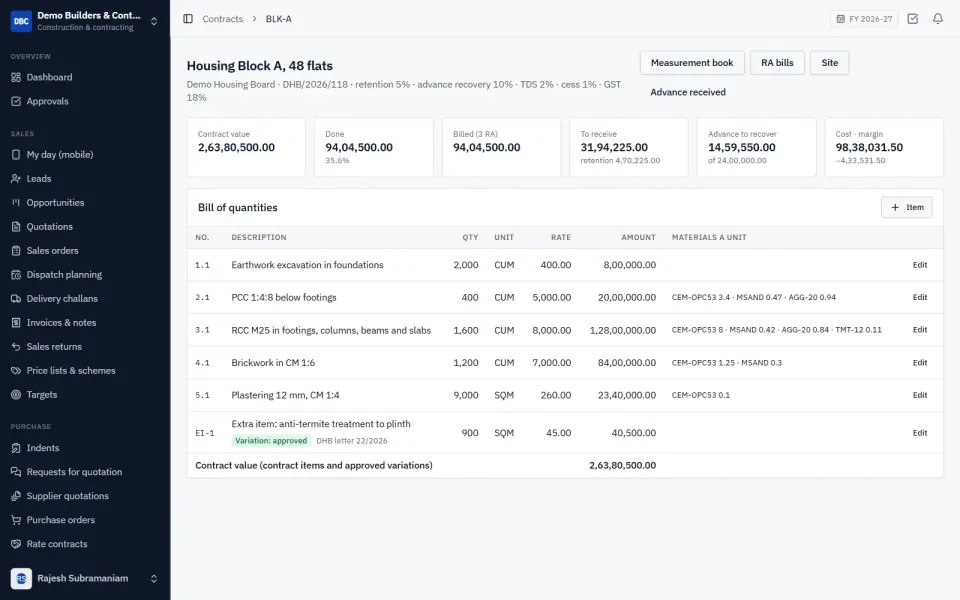This screenshot has width=960, height=600.
Task: Click the Variation: approved badge
Action: click(x=271, y=441)
